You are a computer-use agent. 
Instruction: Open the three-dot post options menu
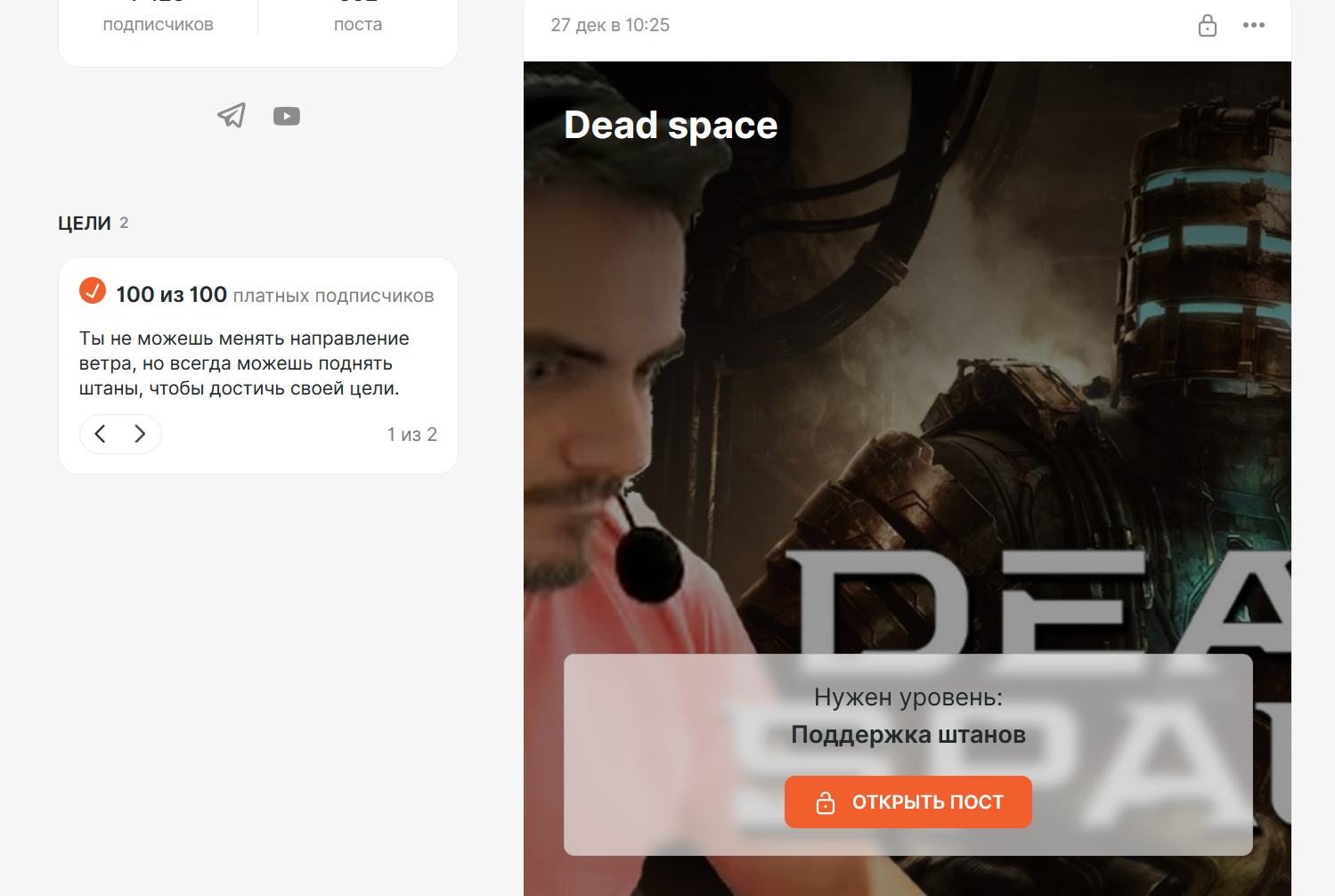click(1254, 25)
